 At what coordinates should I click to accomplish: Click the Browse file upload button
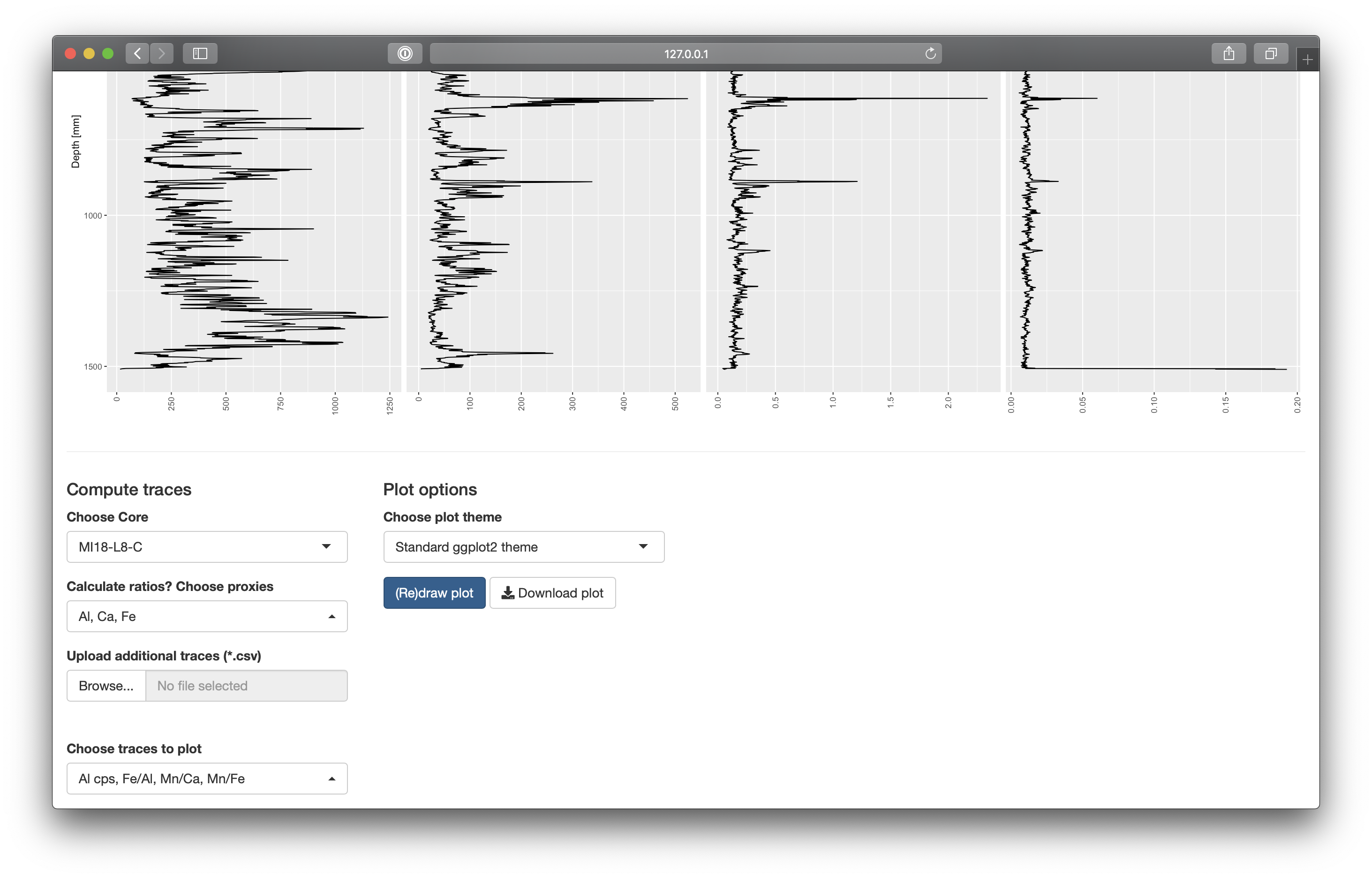(106, 685)
